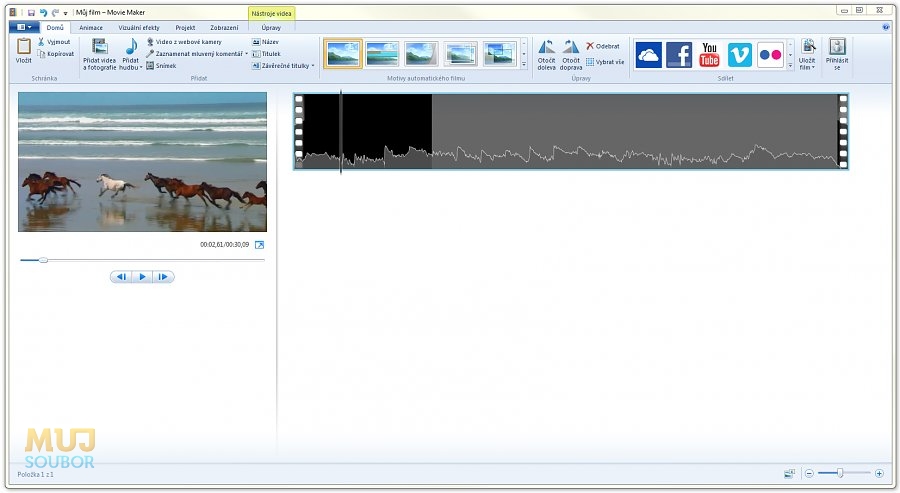Click Undo in quick access toolbar
The height and width of the screenshot is (493, 900).
pos(43,12)
